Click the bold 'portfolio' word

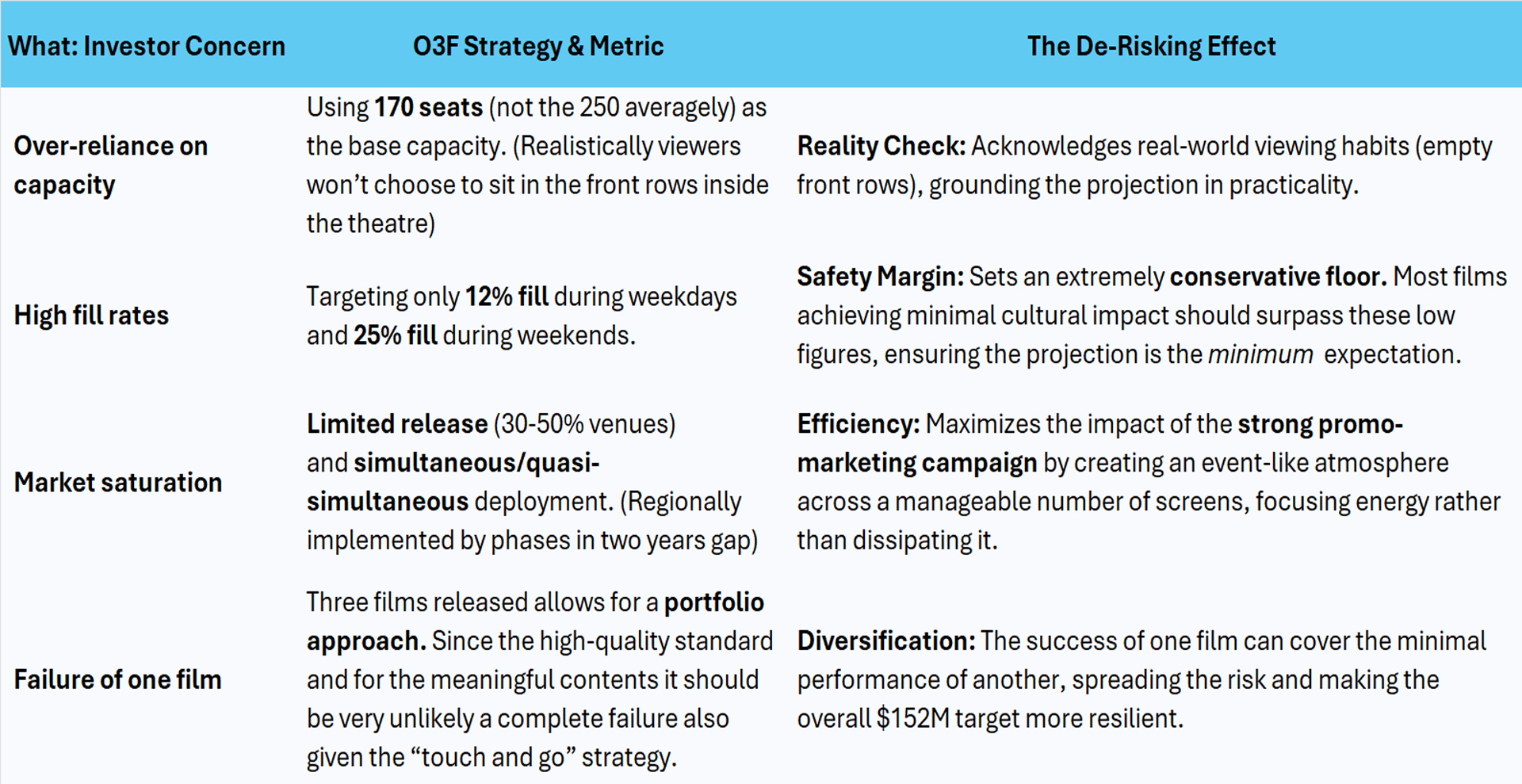pyautogui.click(x=713, y=602)
